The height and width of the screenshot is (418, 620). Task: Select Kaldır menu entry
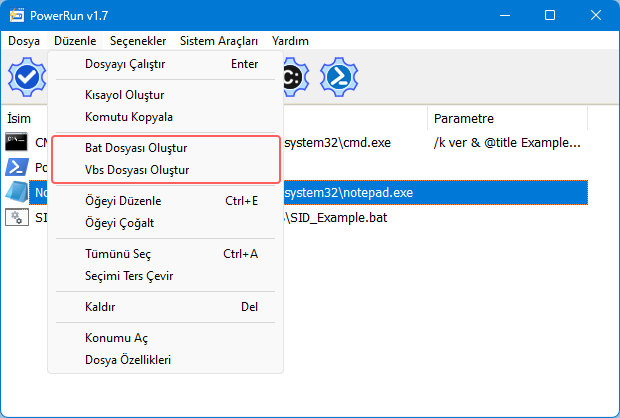click(x=165, y=307)
